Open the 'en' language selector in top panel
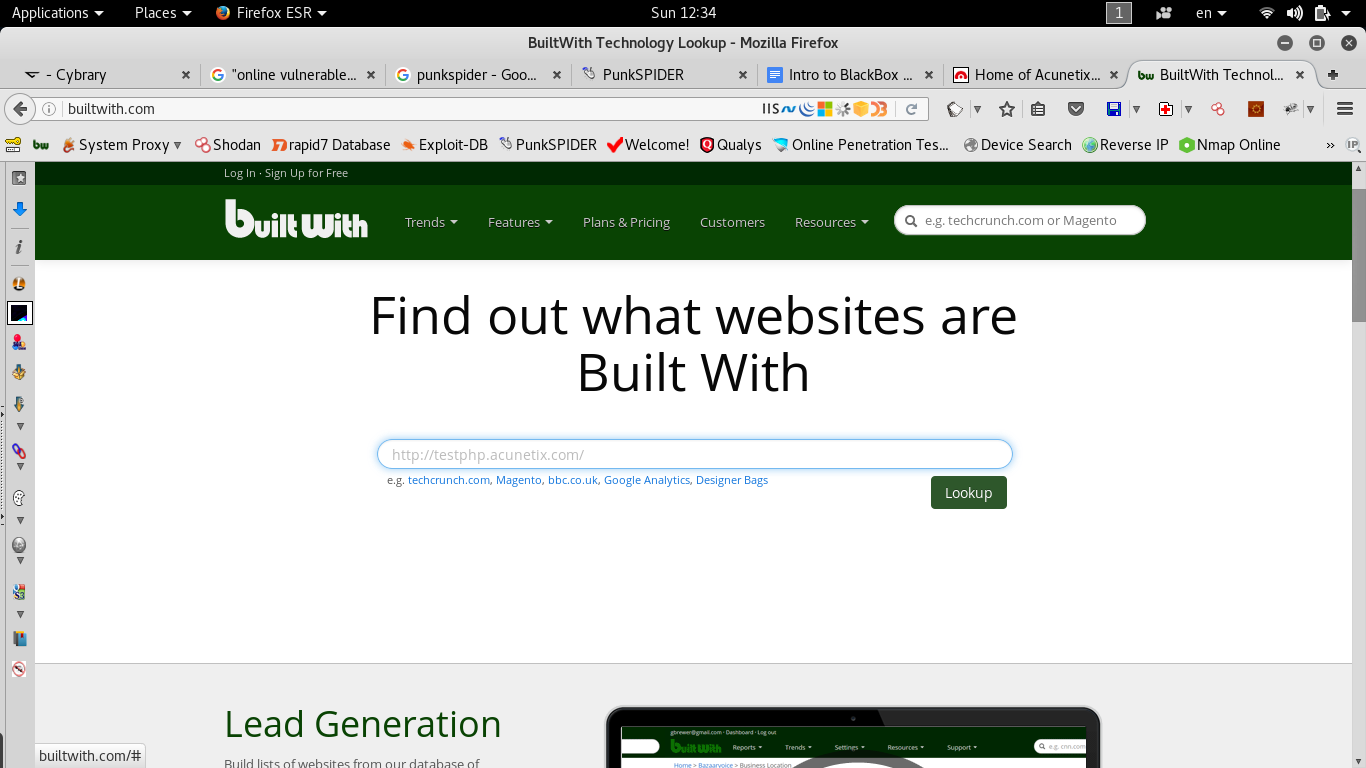The image size is (1366, 768). [1211, 13]
